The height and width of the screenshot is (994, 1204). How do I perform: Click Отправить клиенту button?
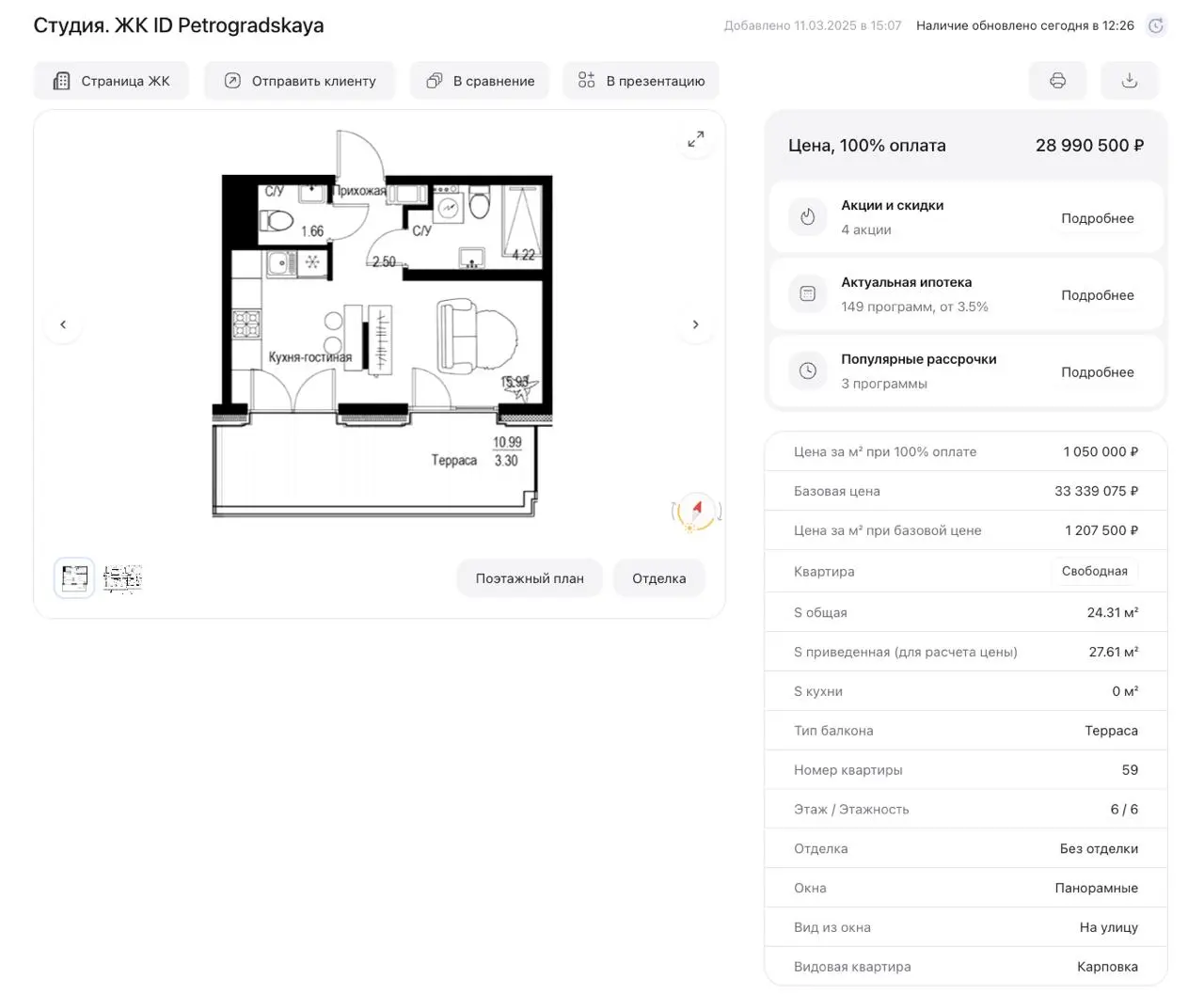coord(299,81)
